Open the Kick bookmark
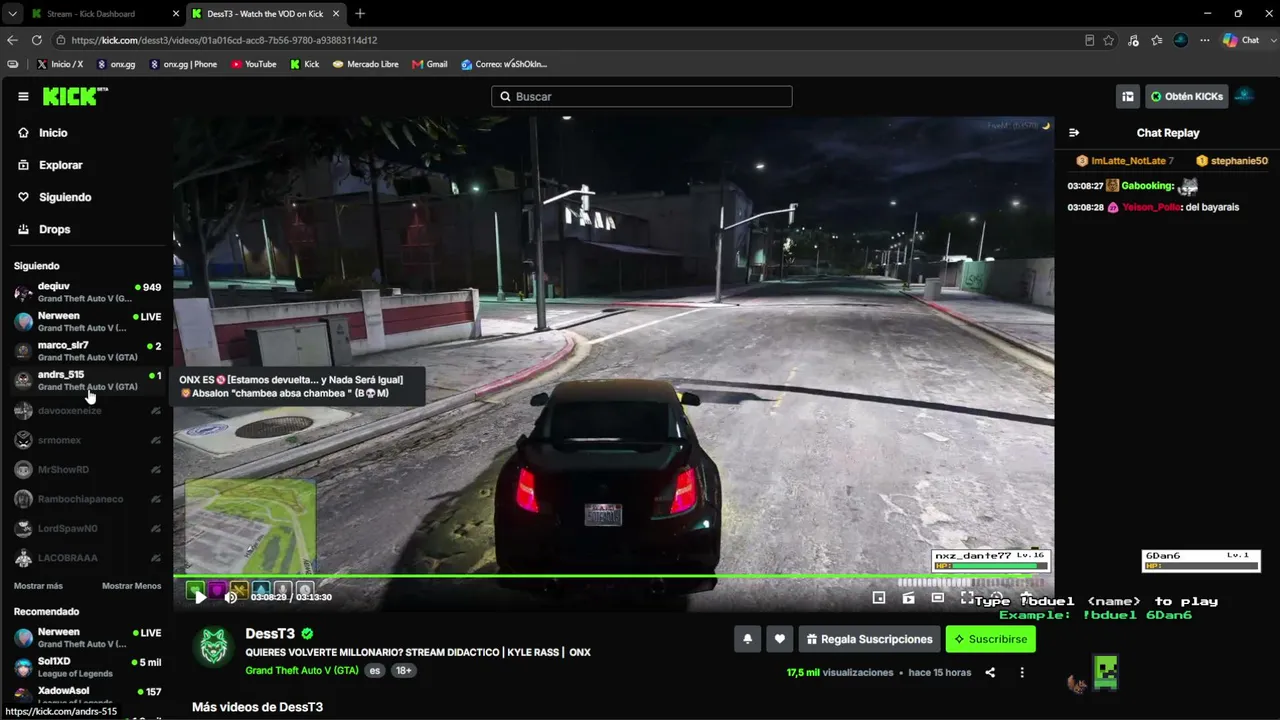1280x720 pixels. (x=305, y=64)
